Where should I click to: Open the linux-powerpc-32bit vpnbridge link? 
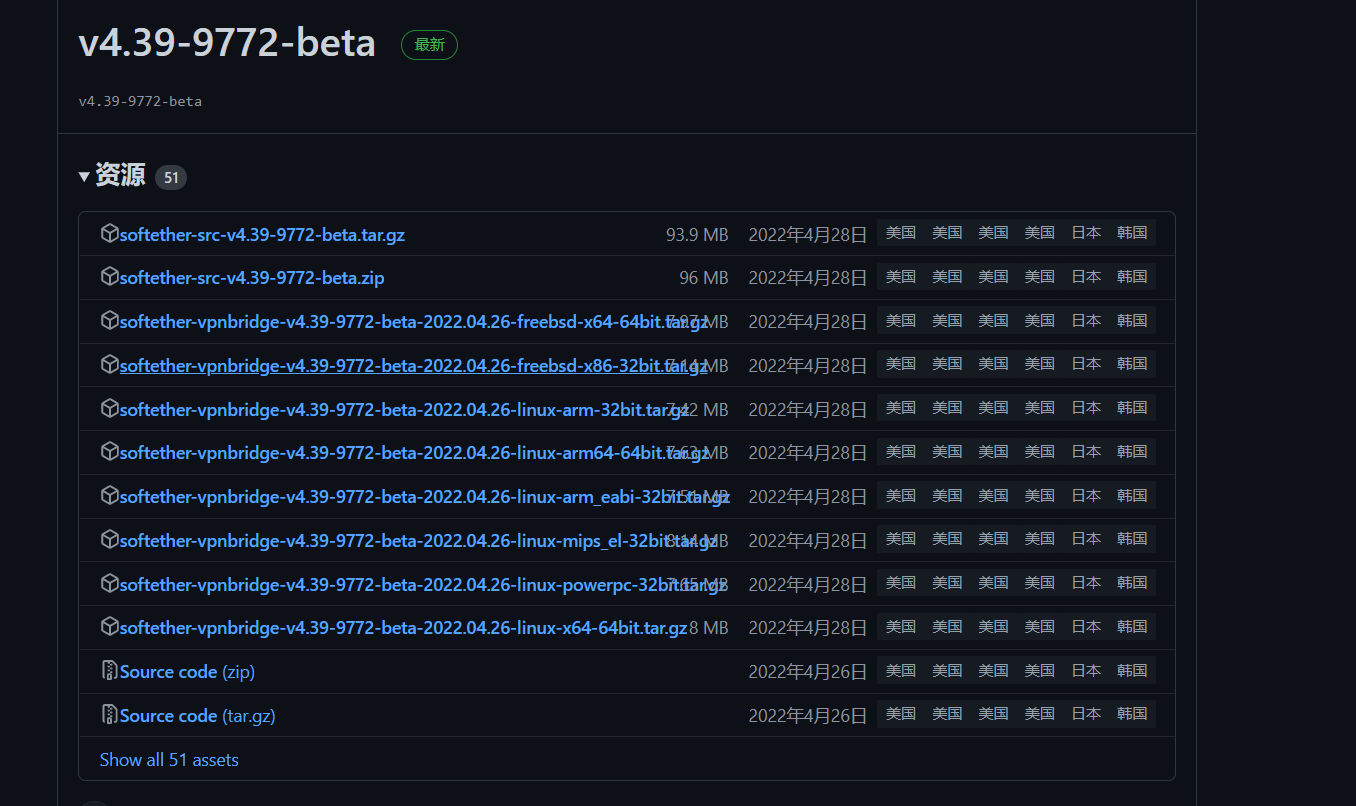coord(423,585)
